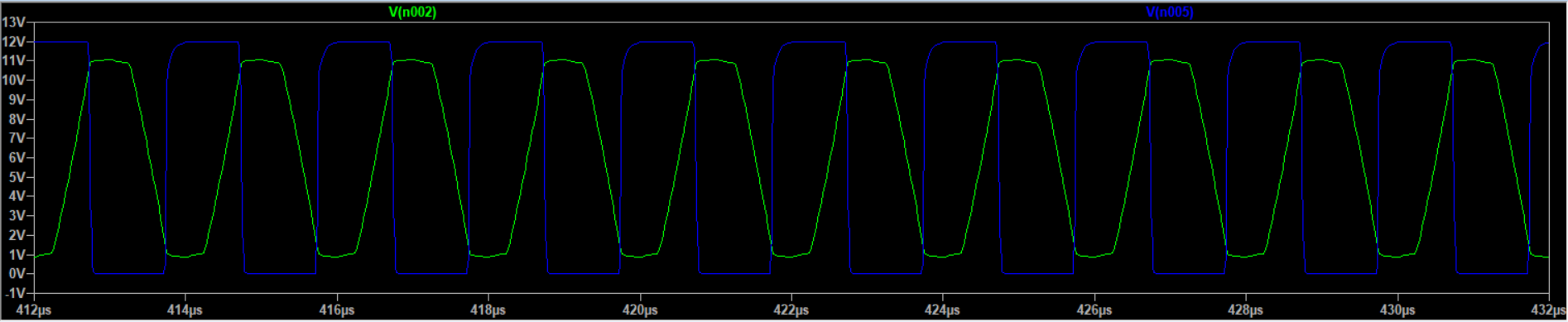Click the 424µs time axis label
The height and width of the screenshot is (322, 1568).
pos(942,310)
